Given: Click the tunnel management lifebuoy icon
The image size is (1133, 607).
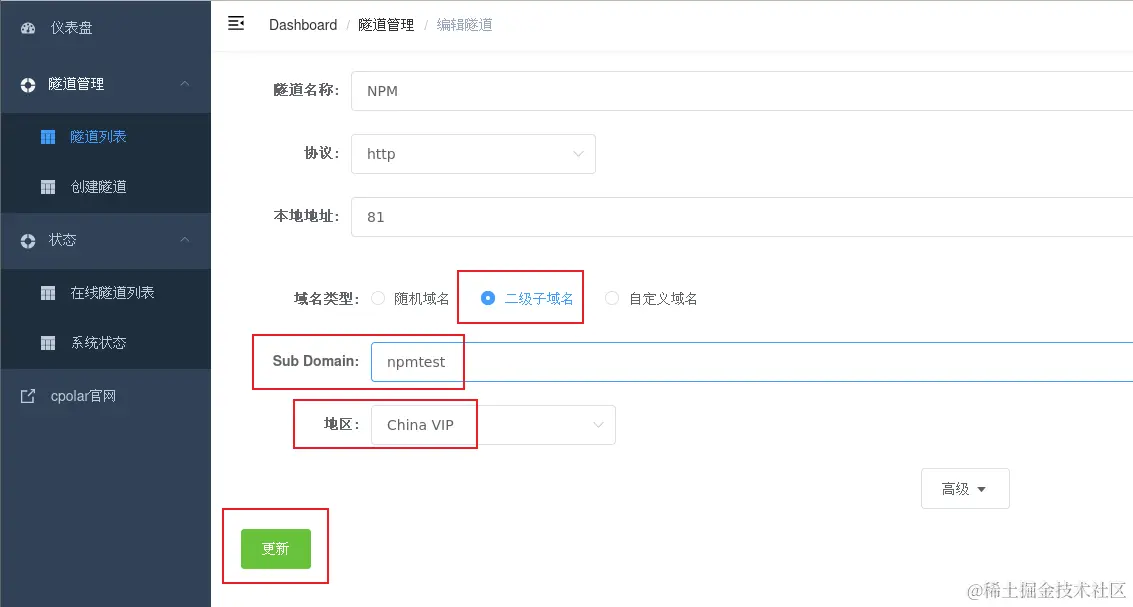Looking at the screenshot, I should [x=28, y=85].
